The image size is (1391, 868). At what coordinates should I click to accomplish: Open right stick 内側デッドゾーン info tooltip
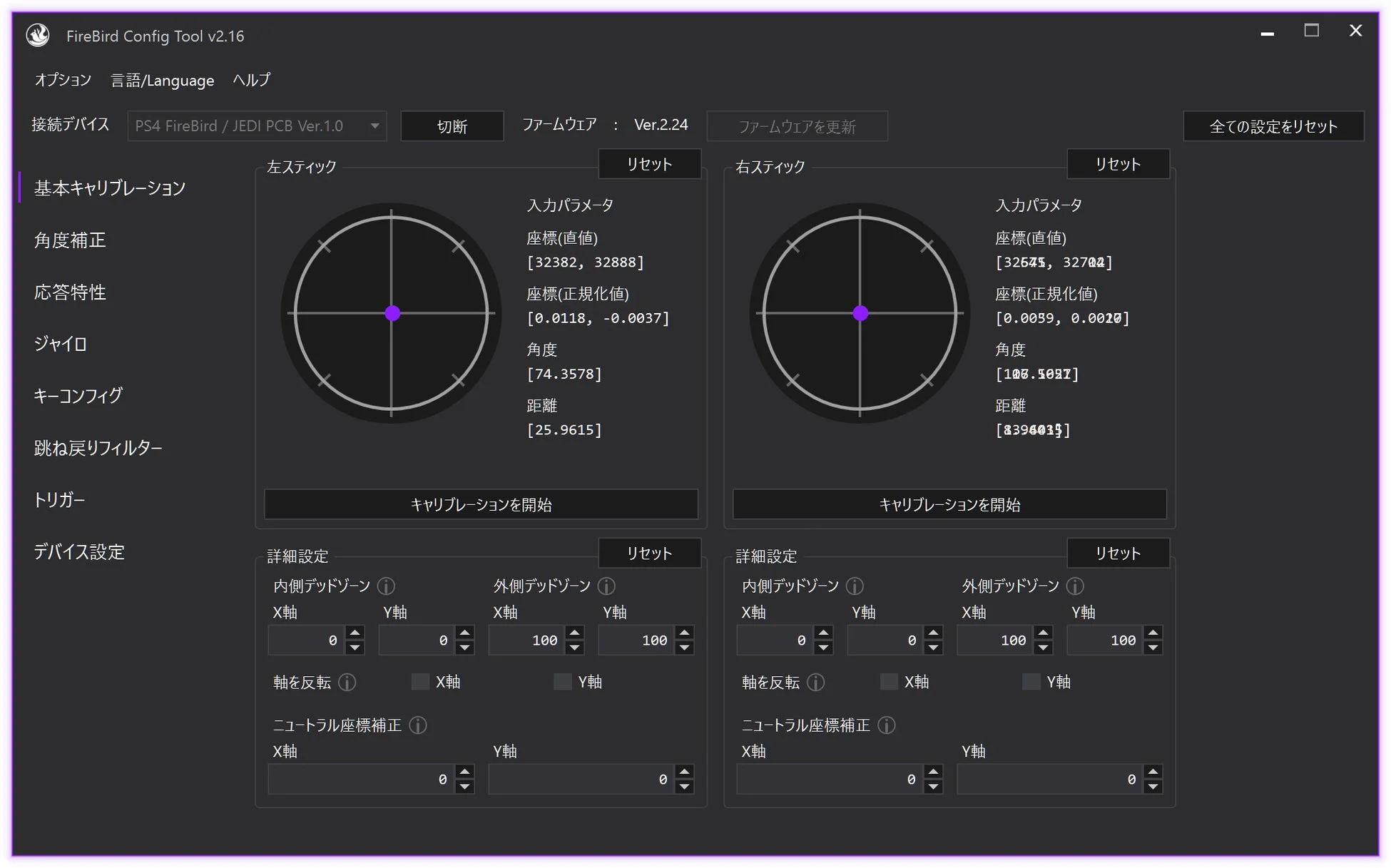click(x=855, y=586)
